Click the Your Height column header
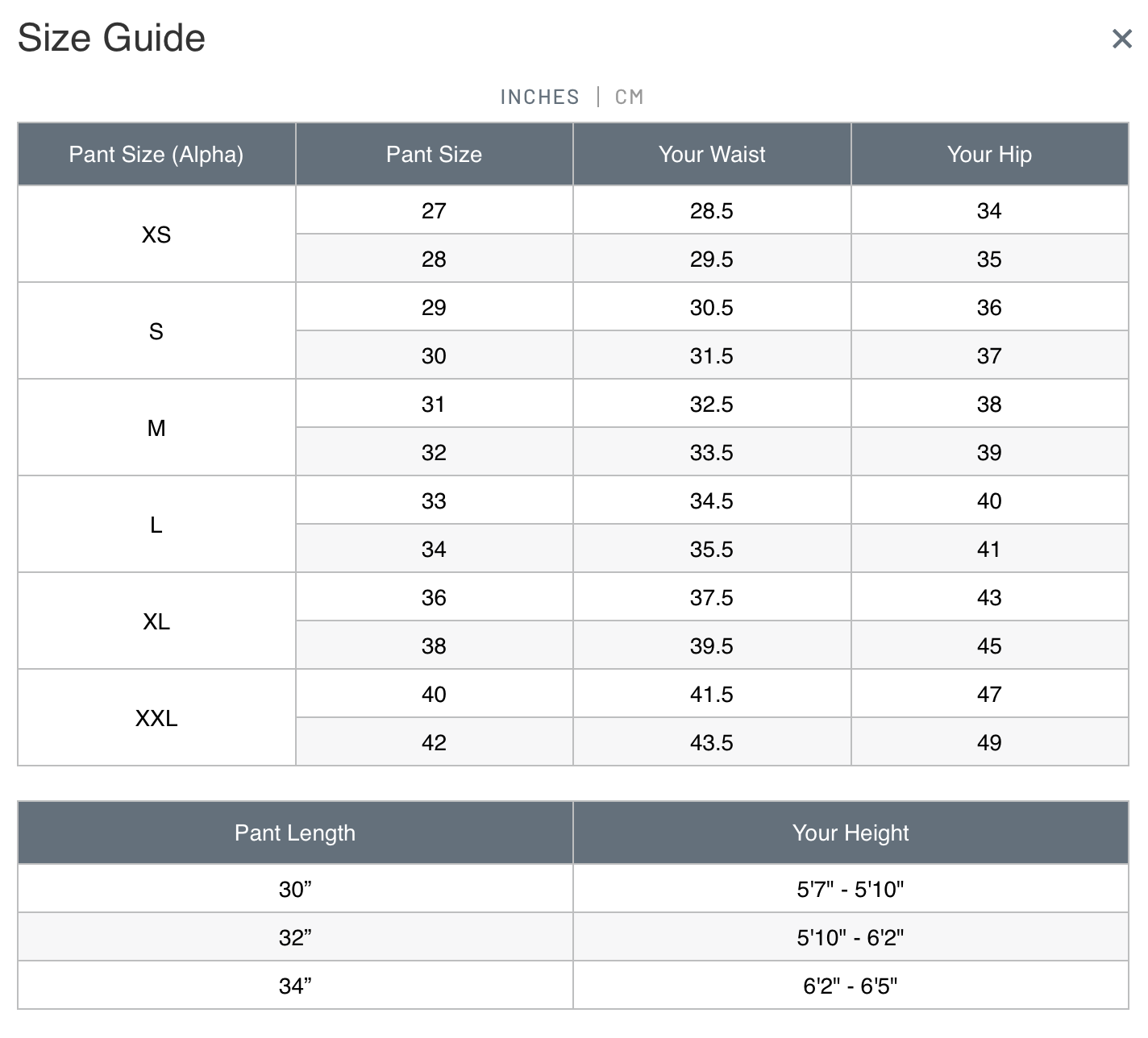The image size is (1148, 1038). point(851,832)
